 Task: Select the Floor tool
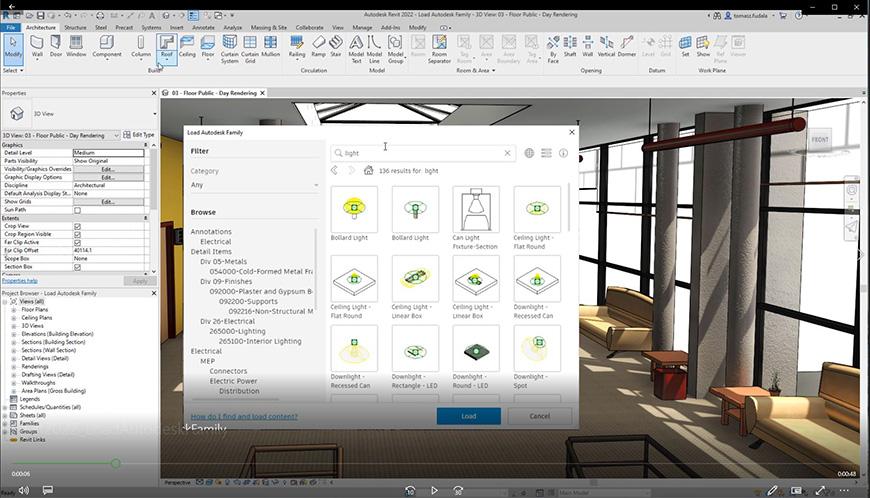coord(208,47)
